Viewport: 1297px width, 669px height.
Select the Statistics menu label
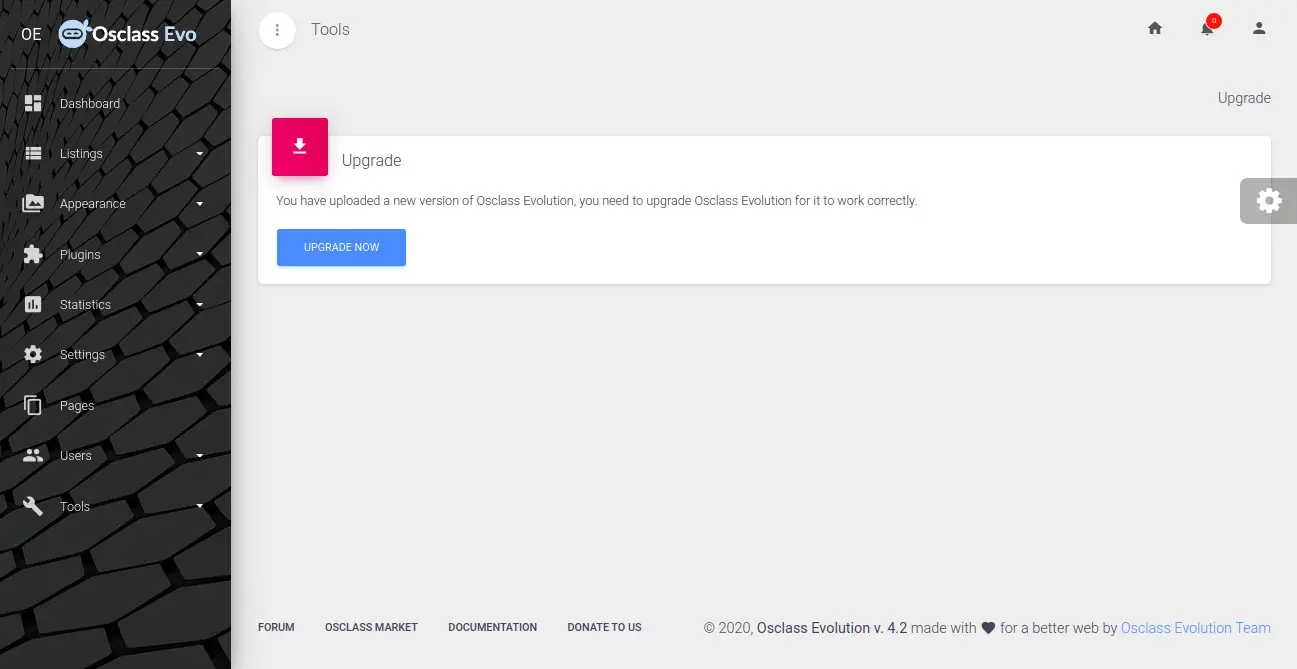[x=85, y=304]
